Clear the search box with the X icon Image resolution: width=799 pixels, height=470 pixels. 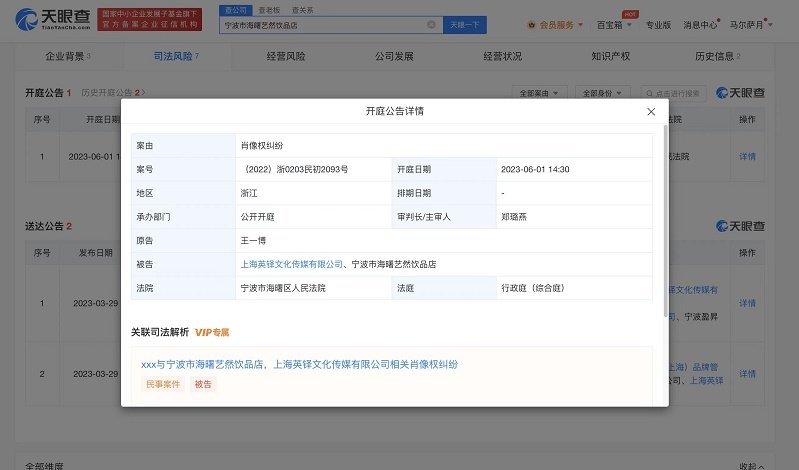pos(431,24)
